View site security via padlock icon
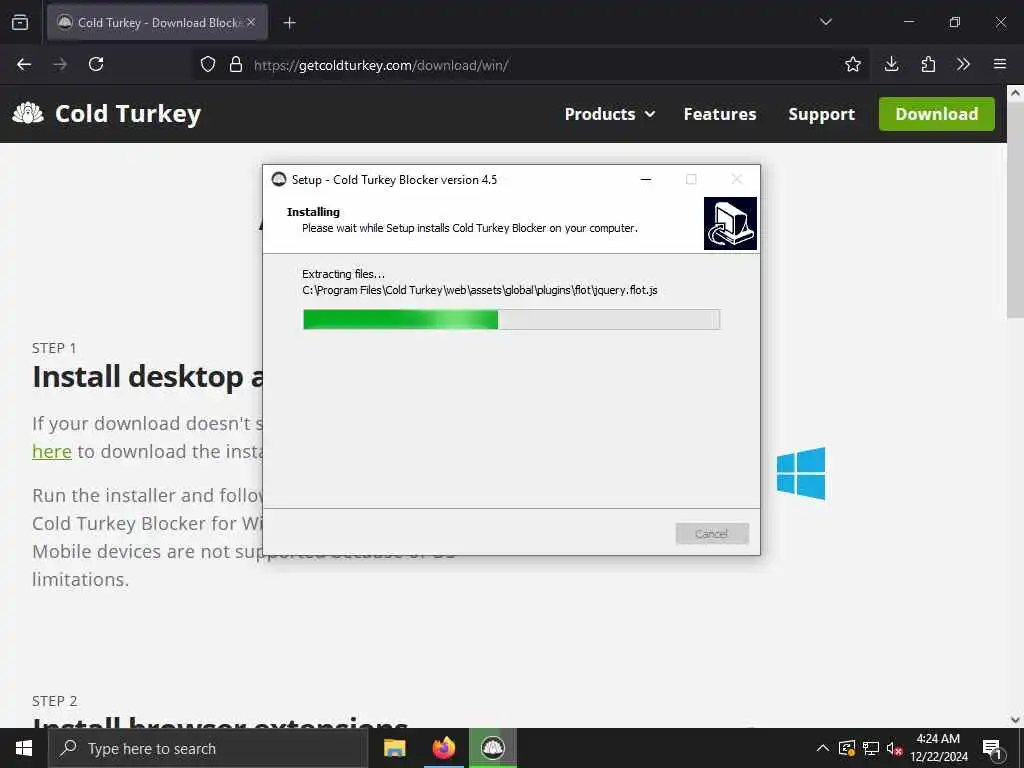Image resolution: width=1024 pixels, height=768 pixels. point(236,64)
